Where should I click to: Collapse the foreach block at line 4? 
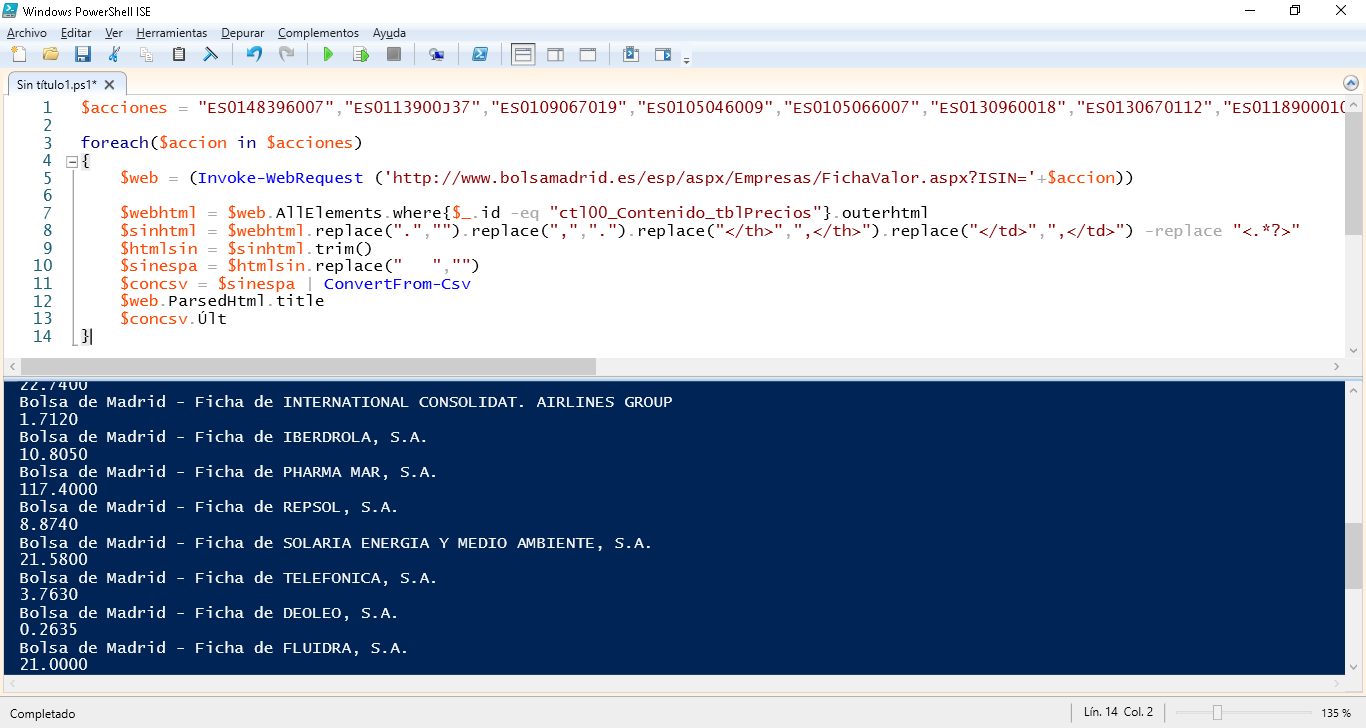pyautogui.click(x=71, y=161)
